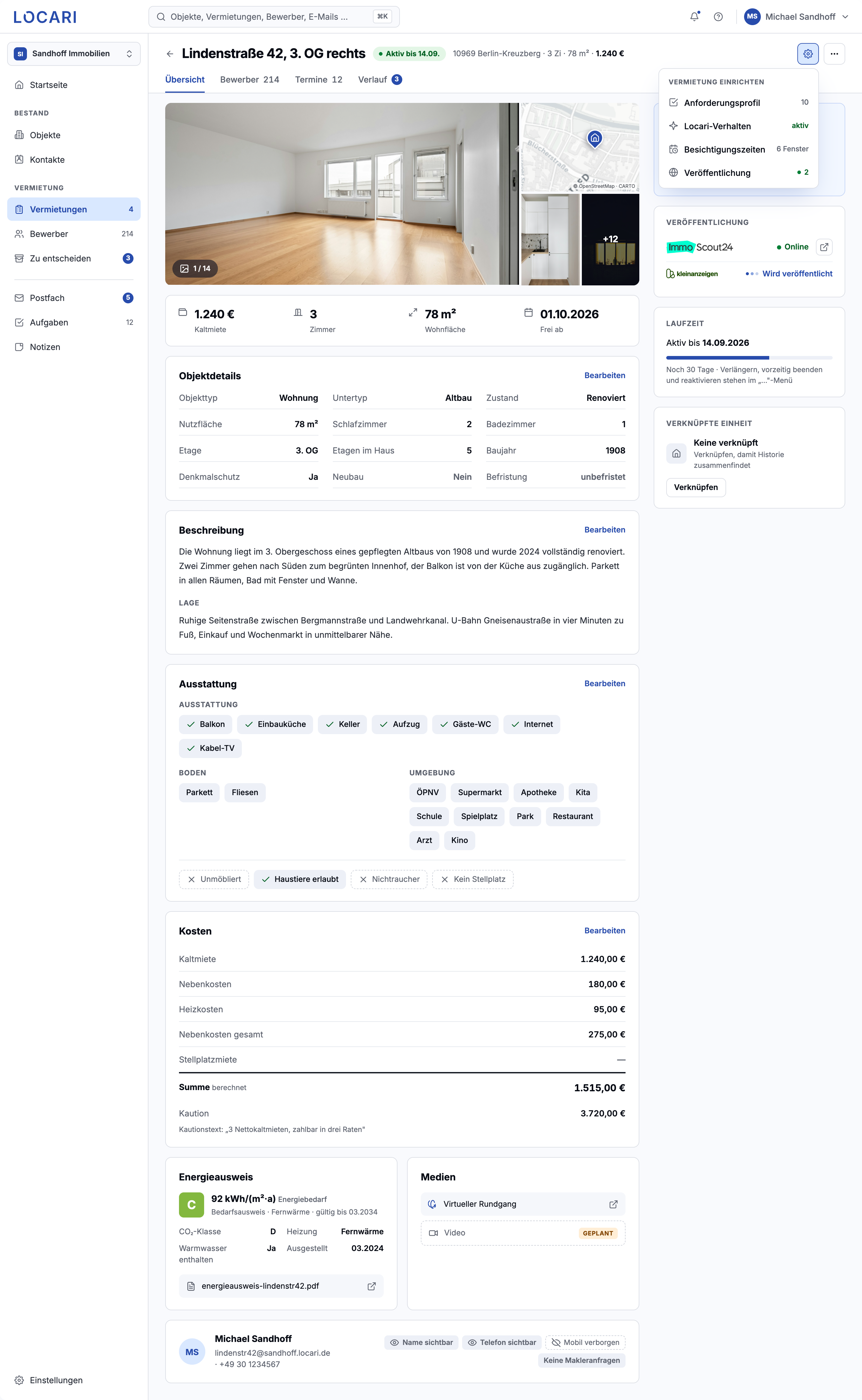Screen dimensions: 862x1400
Task: Go back with the arrow beside Lindenstraße 42
Action: (x=170, y=54)
